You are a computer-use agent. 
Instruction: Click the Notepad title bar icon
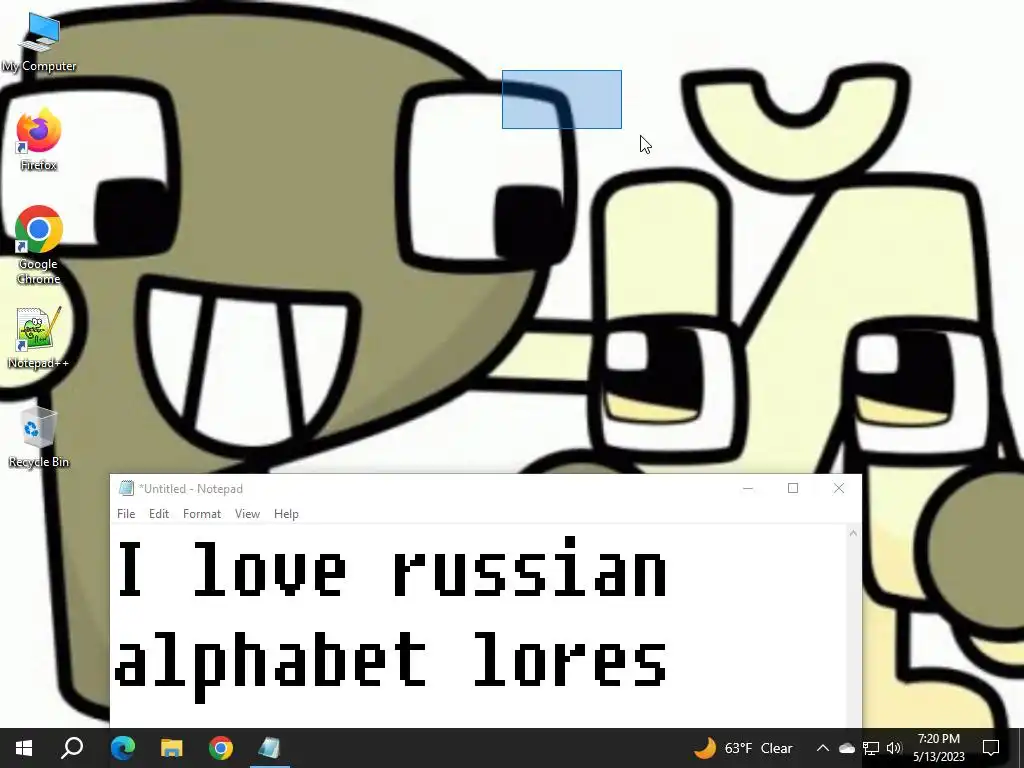tap(126, 488)
